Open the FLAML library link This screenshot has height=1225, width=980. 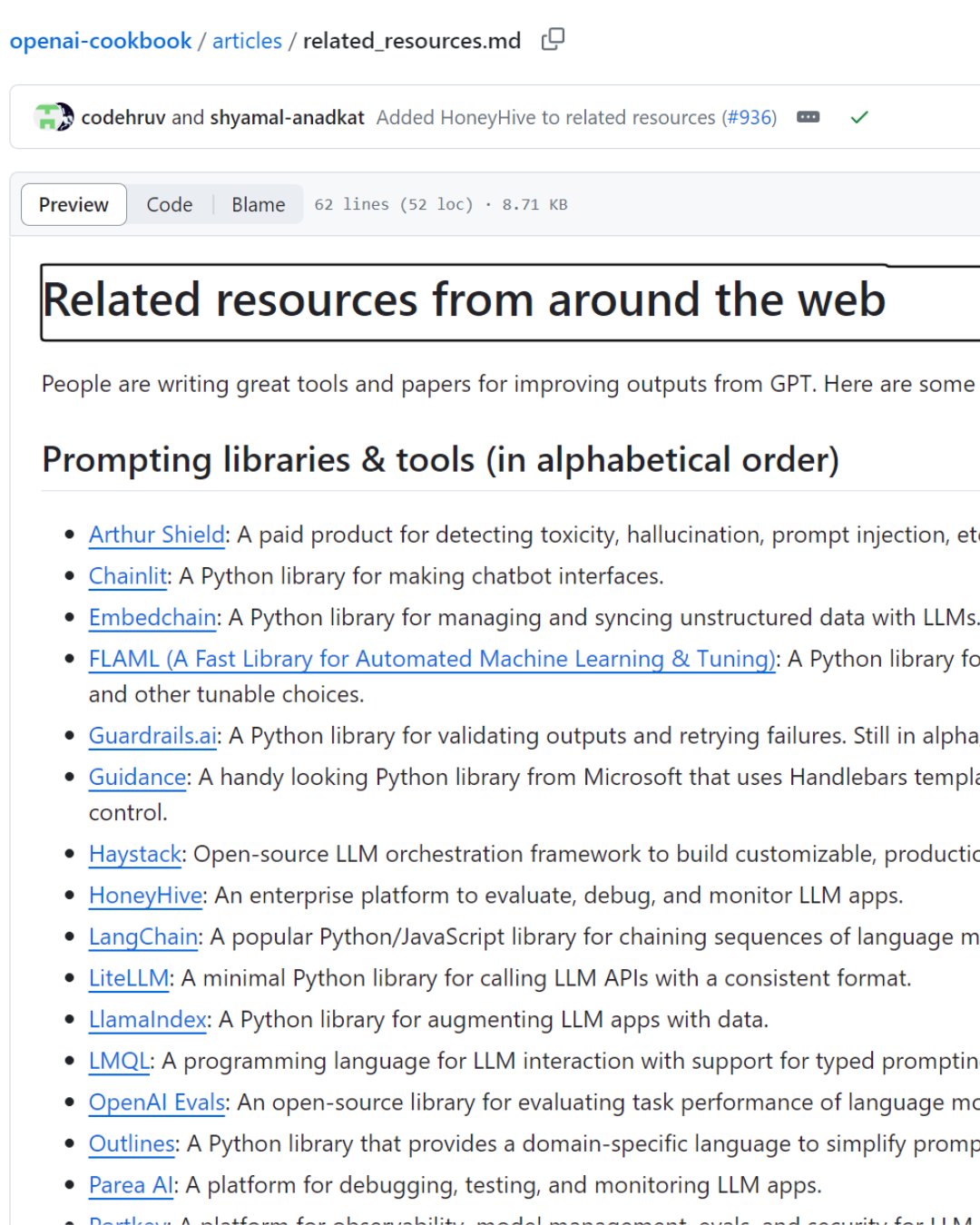coord(432,660)
